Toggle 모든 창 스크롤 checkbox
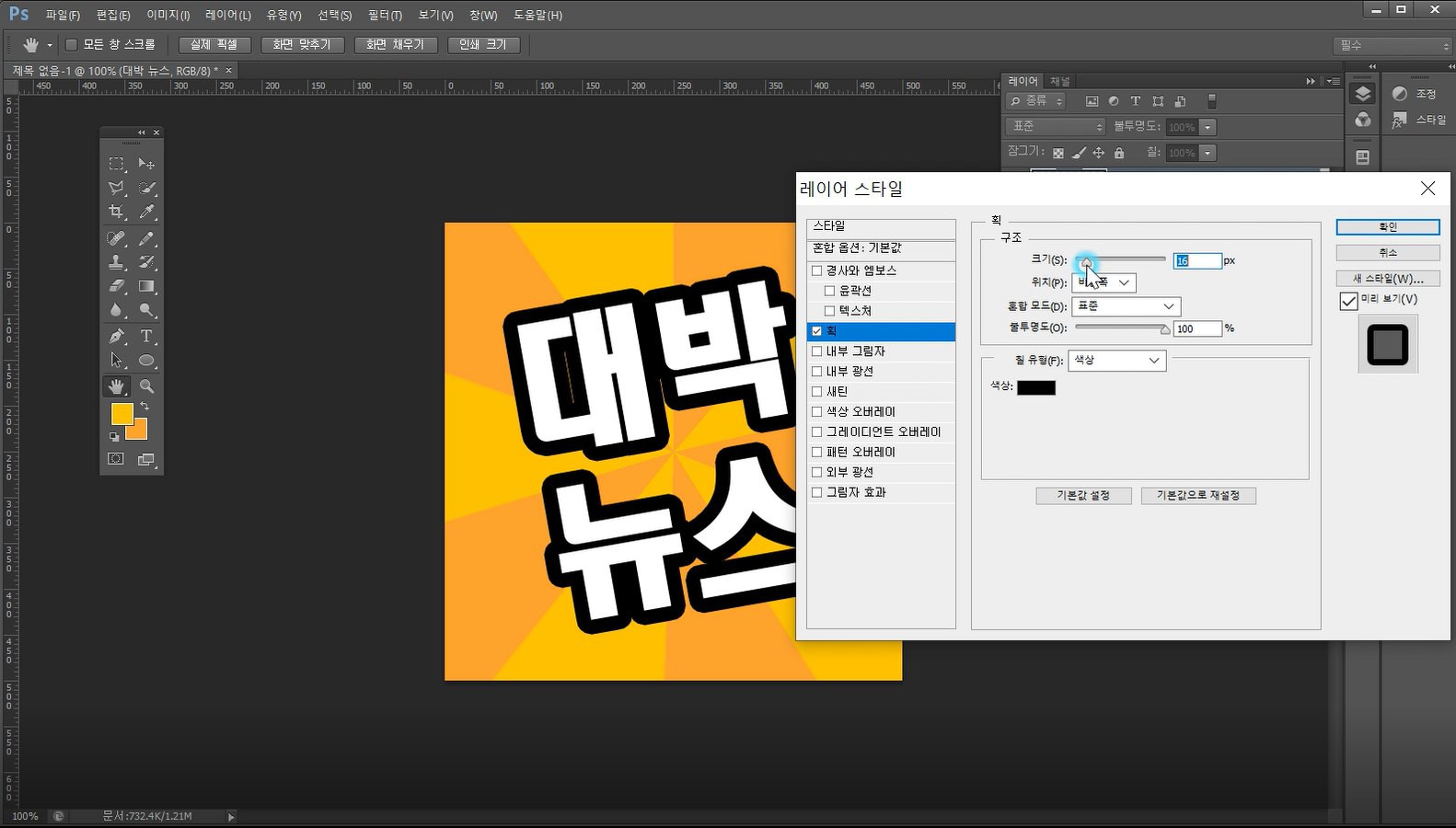Viewport: 1456px width, 828px height. (71, 45)
